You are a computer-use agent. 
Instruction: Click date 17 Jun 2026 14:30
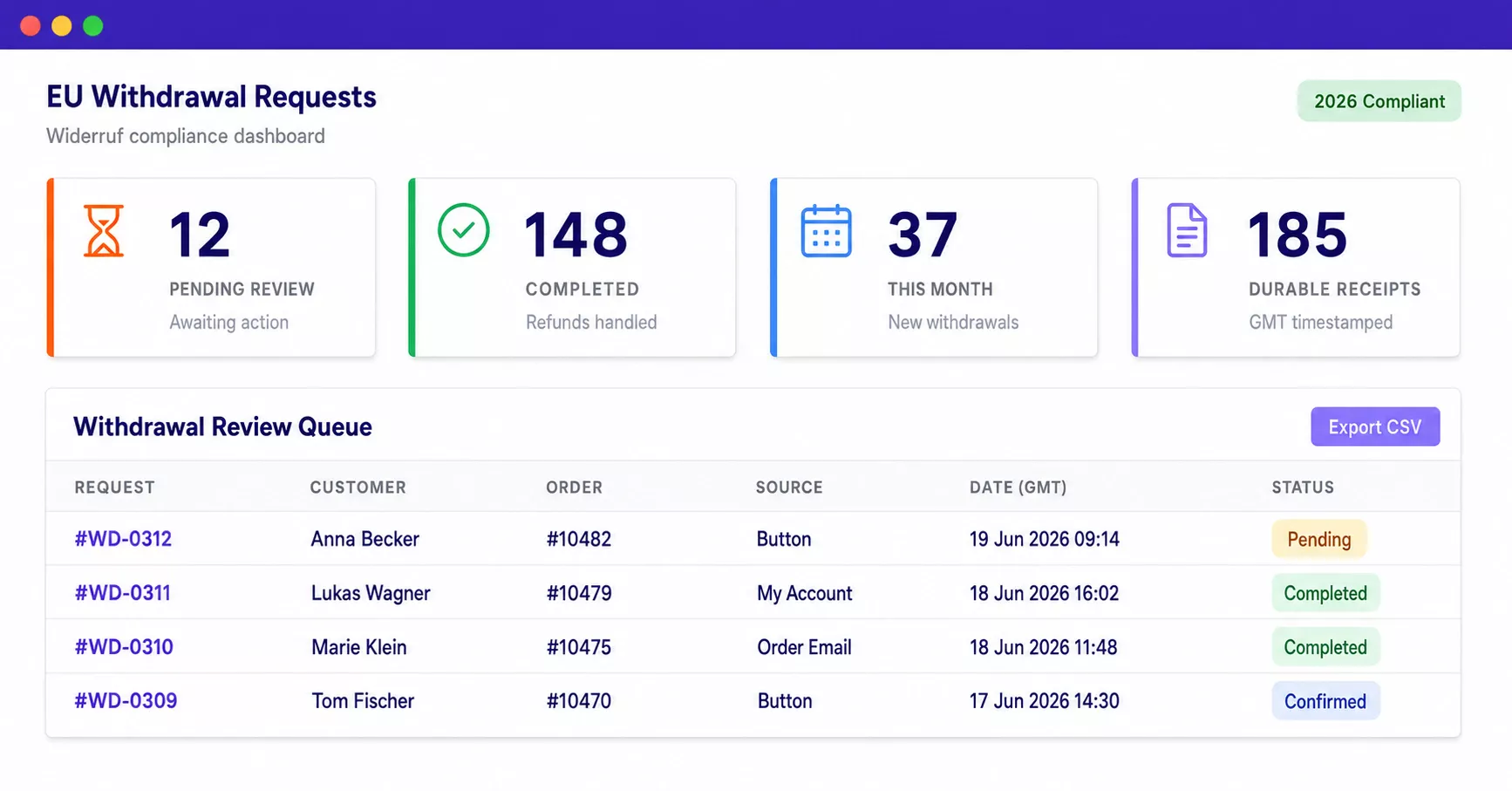click(1045, 701)
